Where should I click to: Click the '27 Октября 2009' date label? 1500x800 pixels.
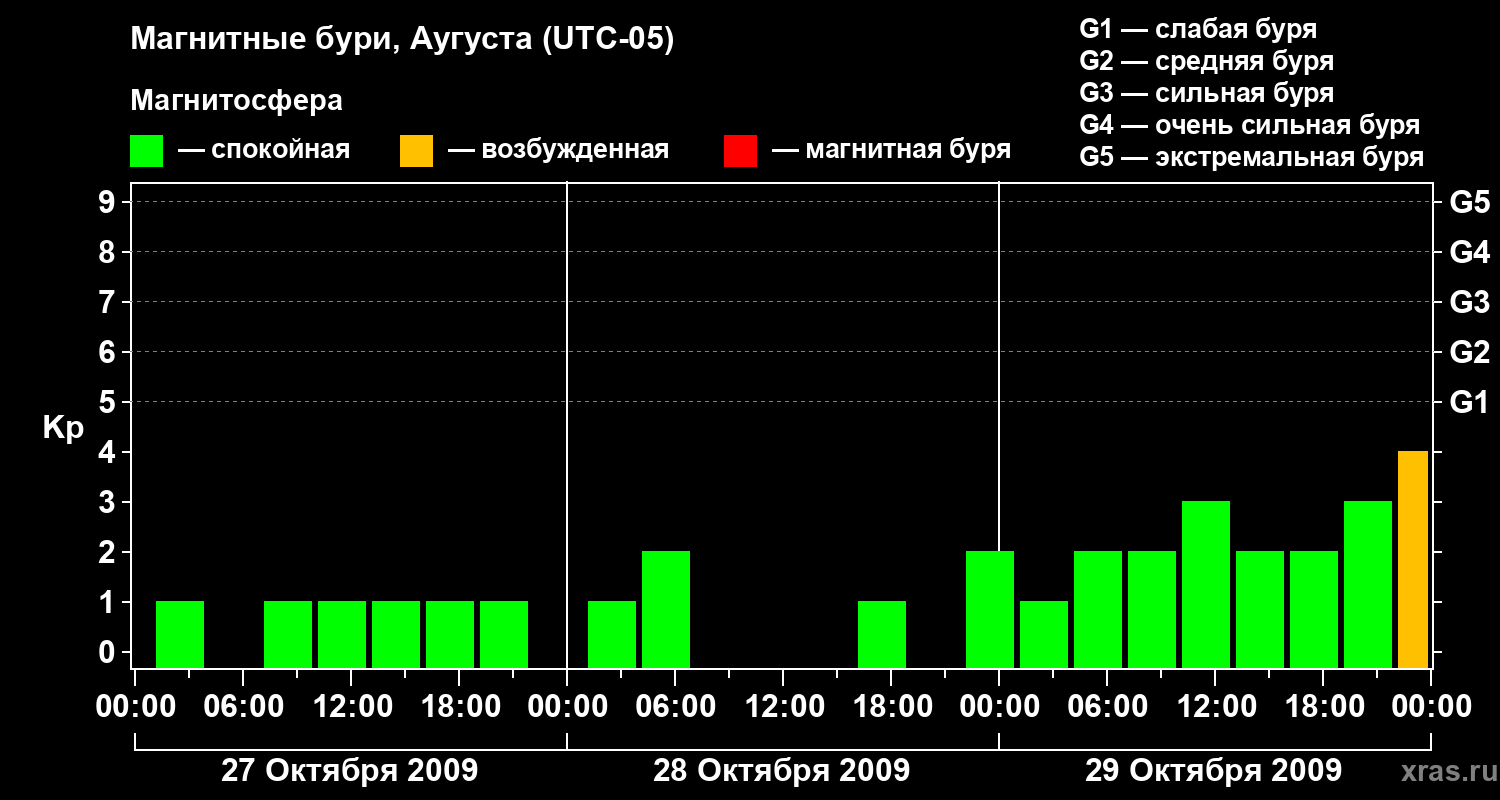tap(349, 771)
